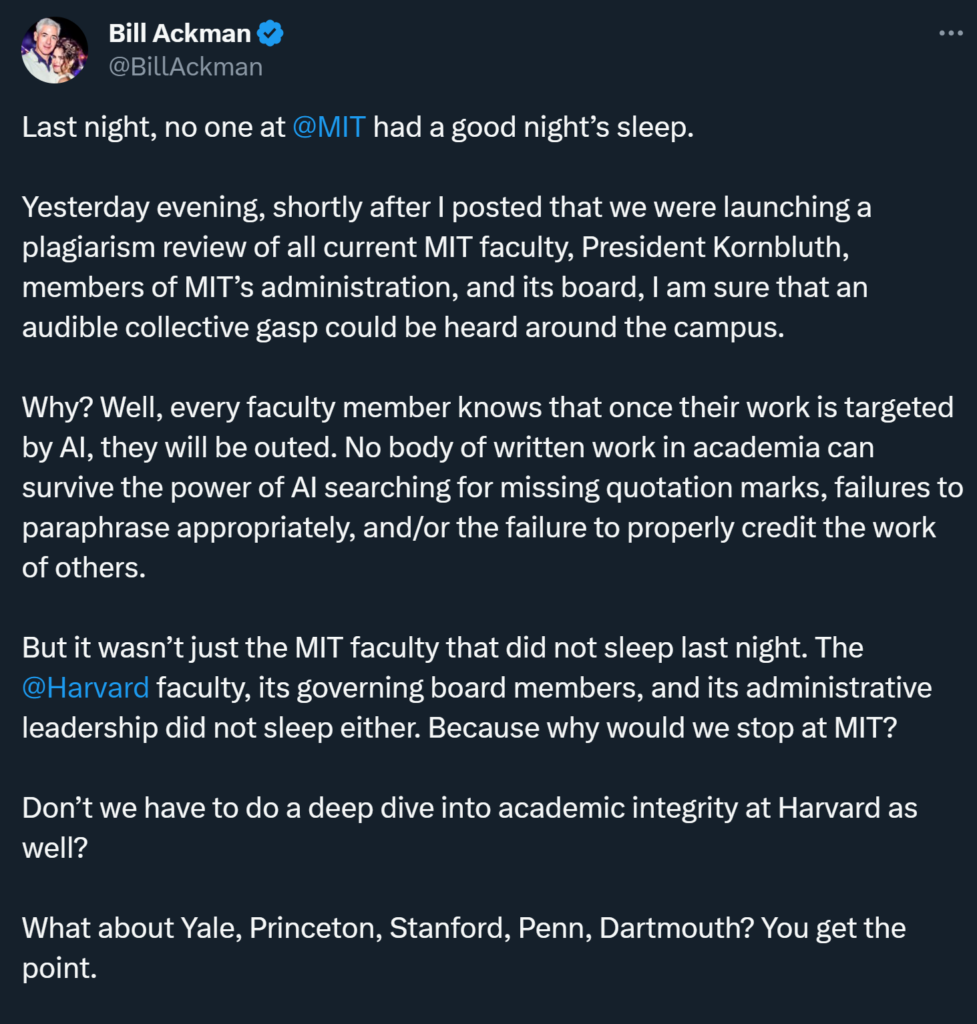977x1024 pixels.
Task: Open Bill Ackman's profile picture
Action: 55,50
